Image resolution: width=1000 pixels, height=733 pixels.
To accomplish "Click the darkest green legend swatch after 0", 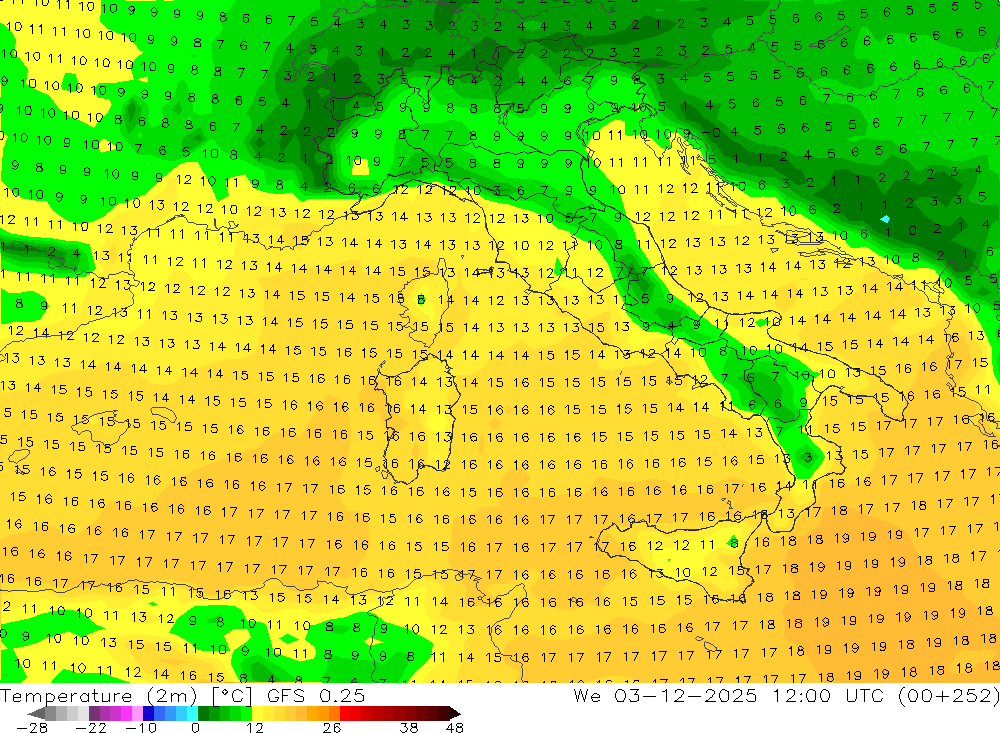I will (x=203, y=713).
